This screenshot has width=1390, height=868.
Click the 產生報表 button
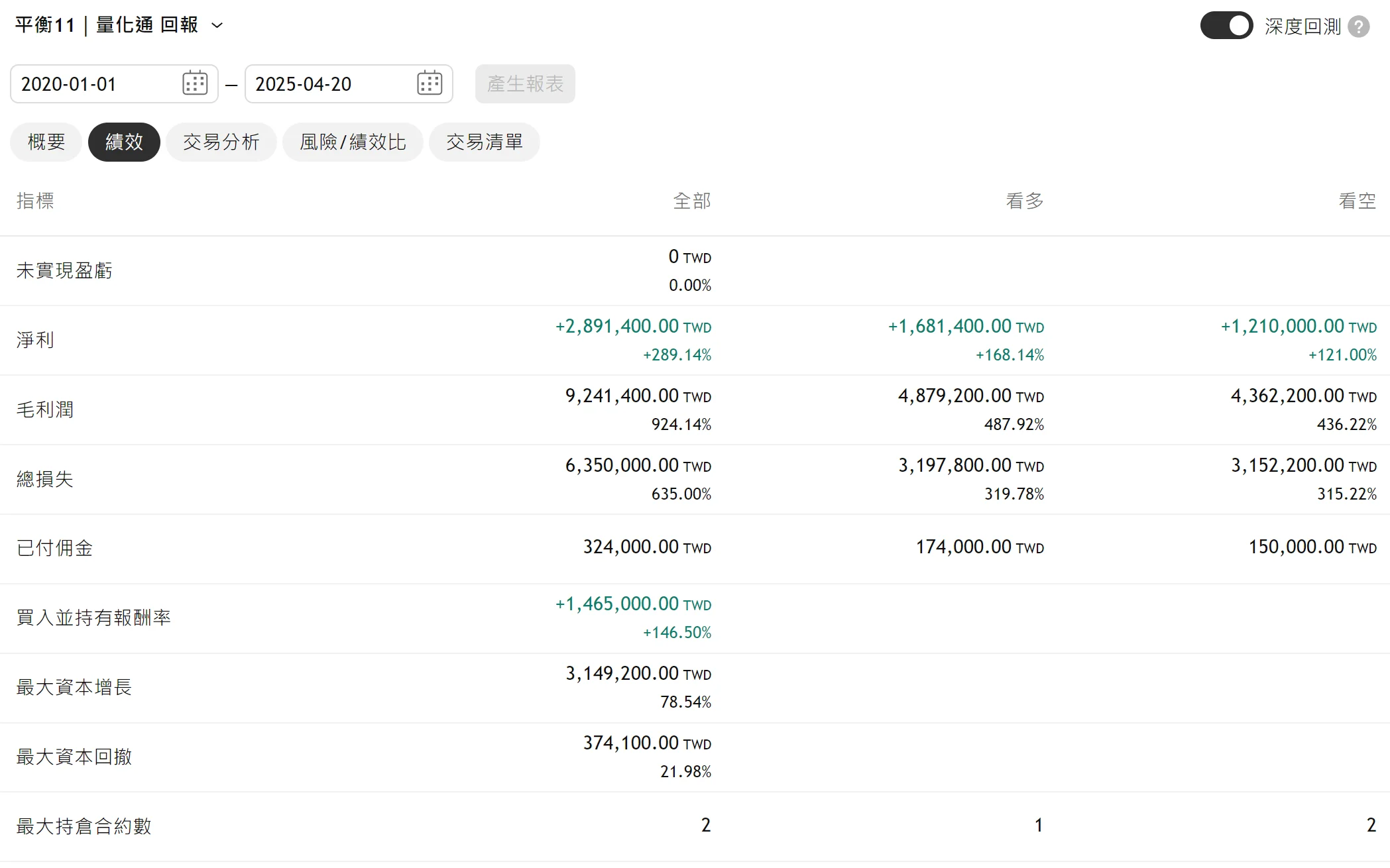[x=525, y=83]
